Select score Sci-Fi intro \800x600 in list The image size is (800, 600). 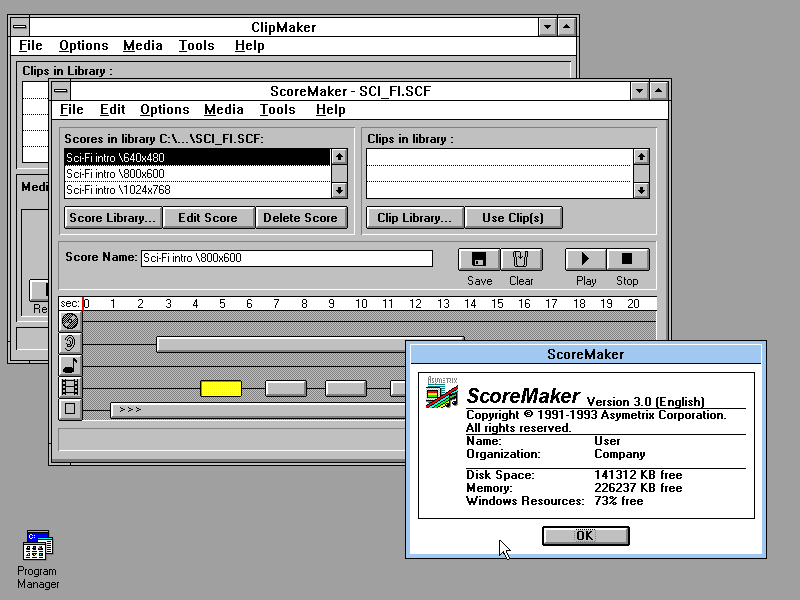[x=197, y=174]
